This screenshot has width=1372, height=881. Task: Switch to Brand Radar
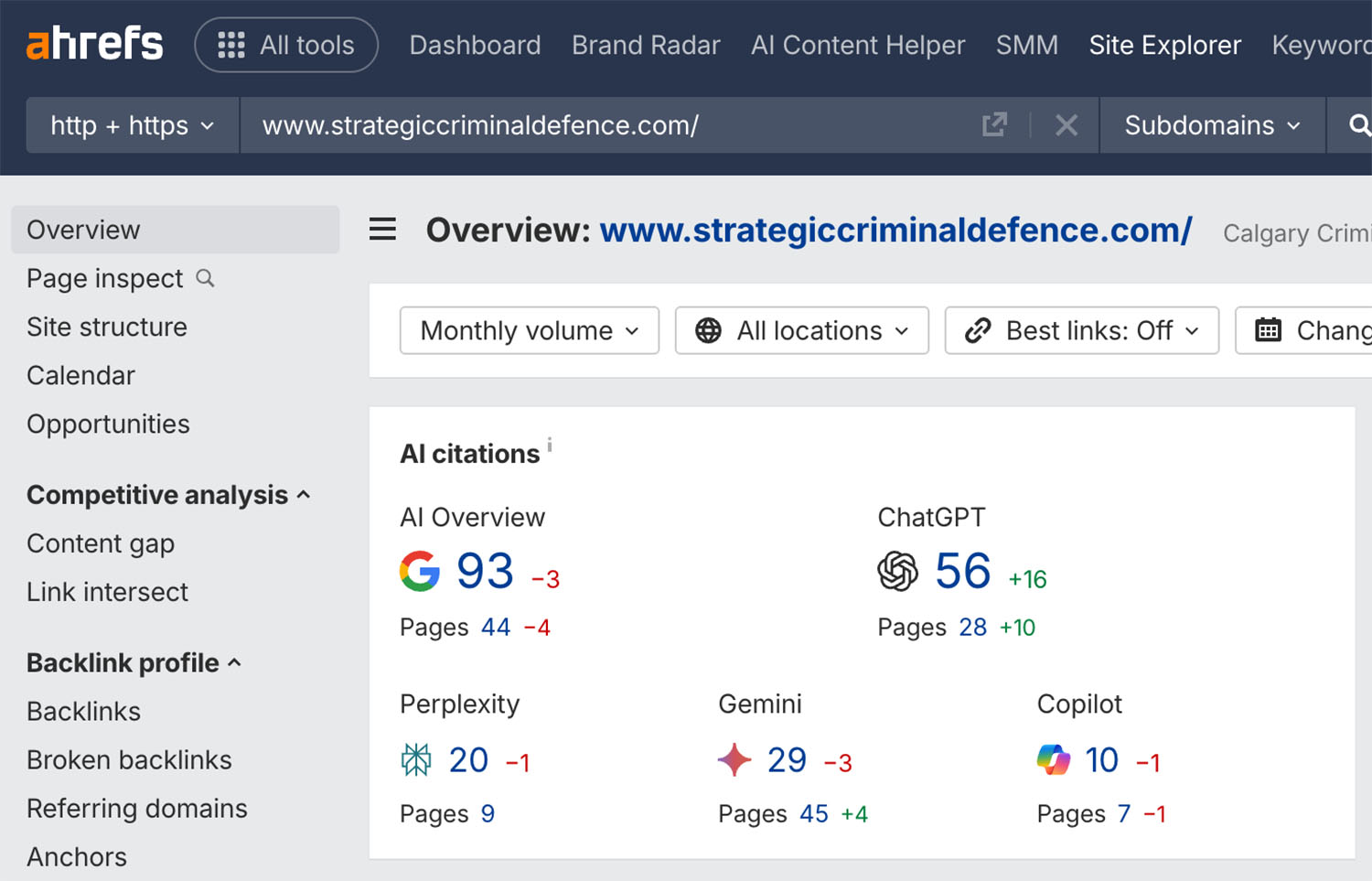(646, 45)
